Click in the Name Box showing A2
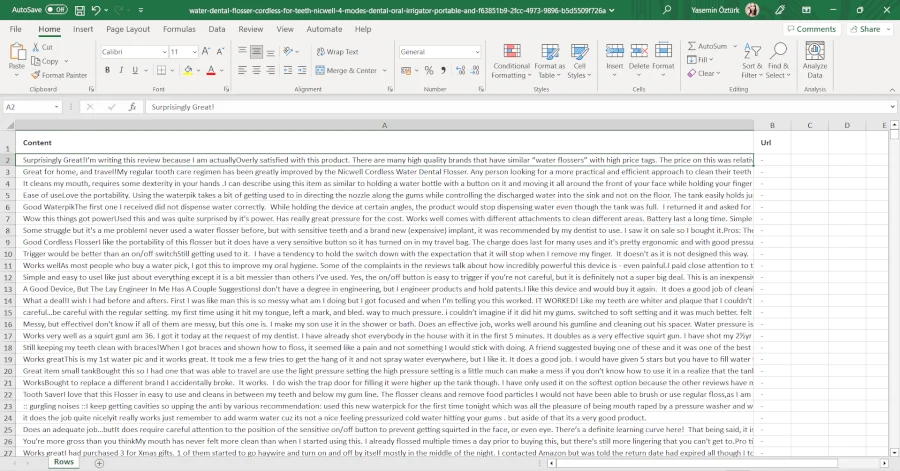Viewport: 900px width, 471px height. coord(28,107)
